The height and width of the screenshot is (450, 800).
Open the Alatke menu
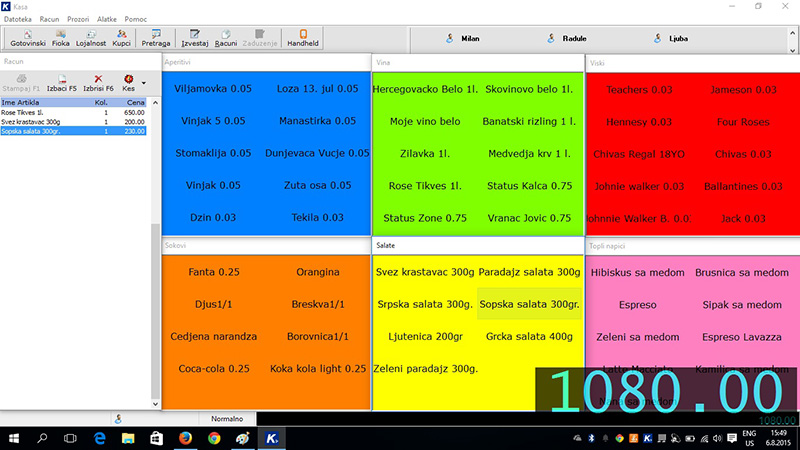pos(107,19)
